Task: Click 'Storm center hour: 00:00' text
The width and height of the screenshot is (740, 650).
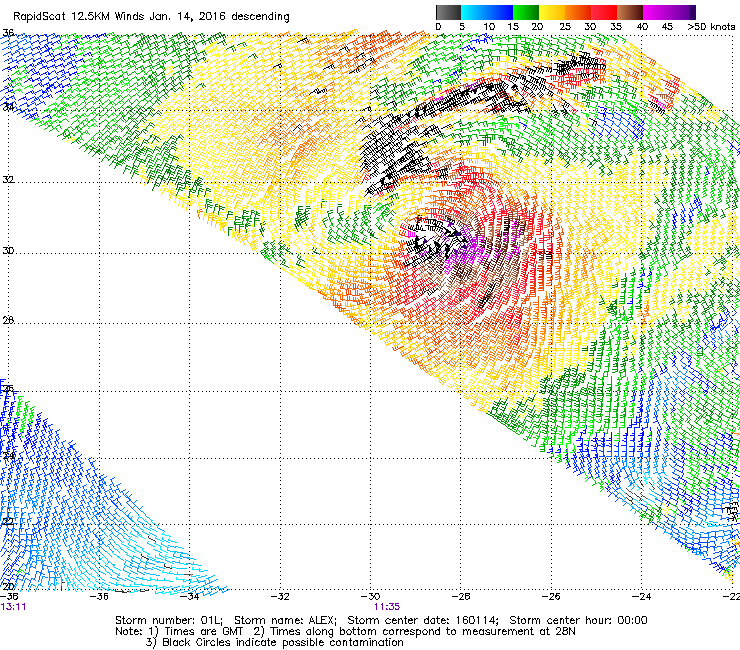Action: 578,620
